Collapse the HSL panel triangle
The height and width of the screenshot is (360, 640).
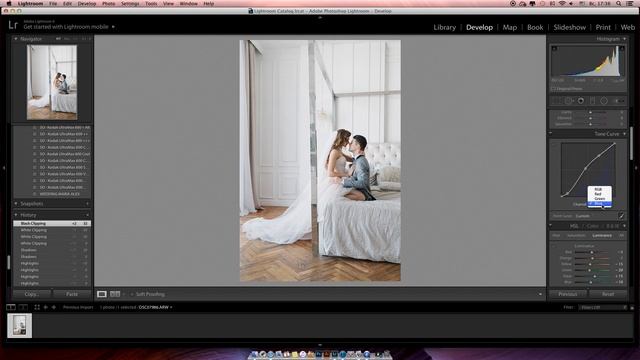(x=624, y=226)
